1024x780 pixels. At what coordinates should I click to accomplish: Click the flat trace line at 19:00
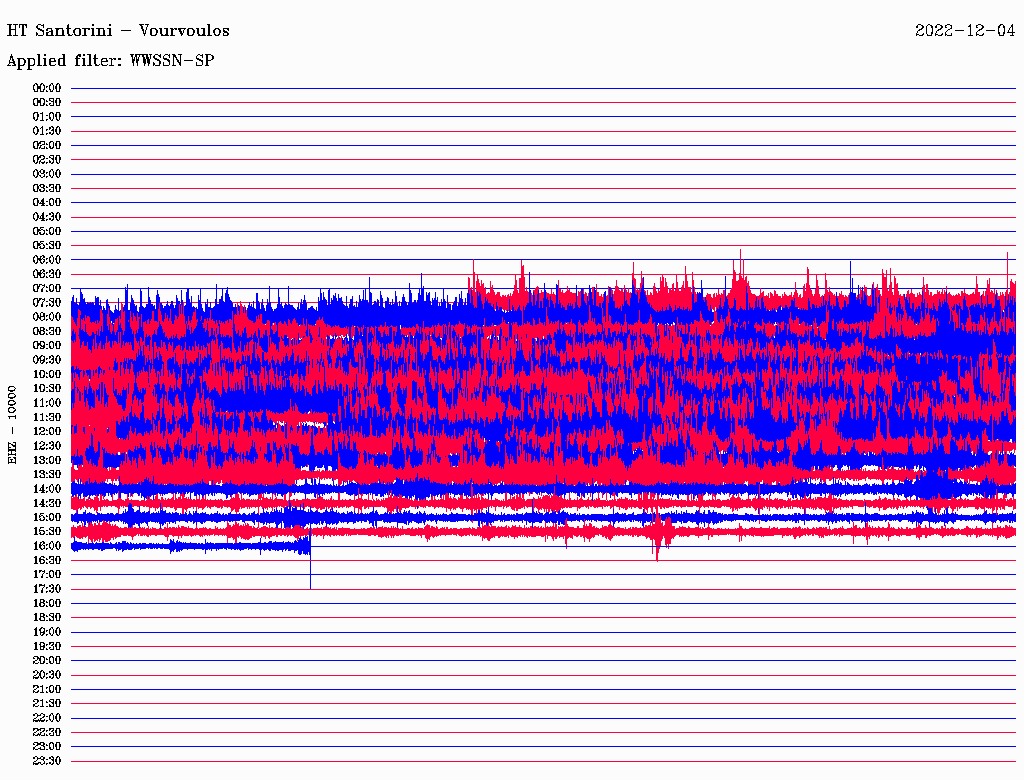pyautogui.click(x=540, y=632)
